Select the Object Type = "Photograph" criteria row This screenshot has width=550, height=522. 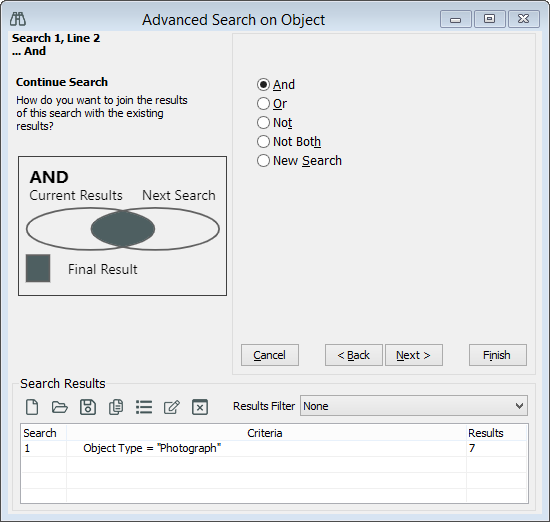pyautogui.click(x=266, y=448)
